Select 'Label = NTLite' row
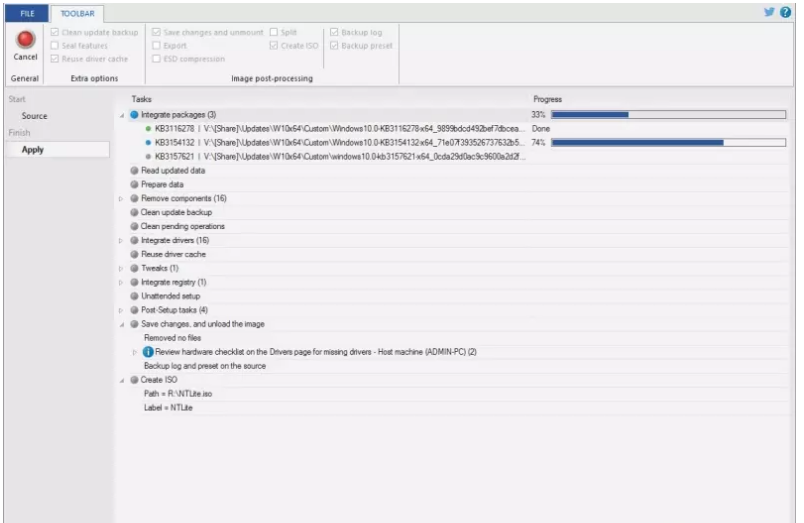The width and height of the screenshot is (804, 523). click(168, 407)
